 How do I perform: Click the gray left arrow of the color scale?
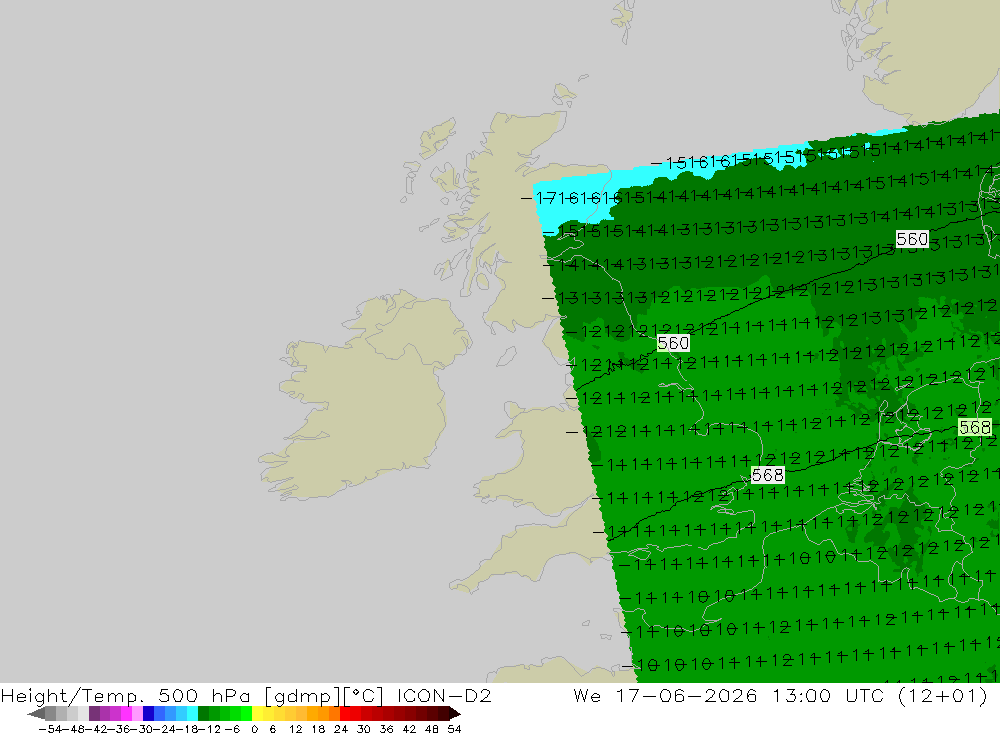tap(36, 714)
